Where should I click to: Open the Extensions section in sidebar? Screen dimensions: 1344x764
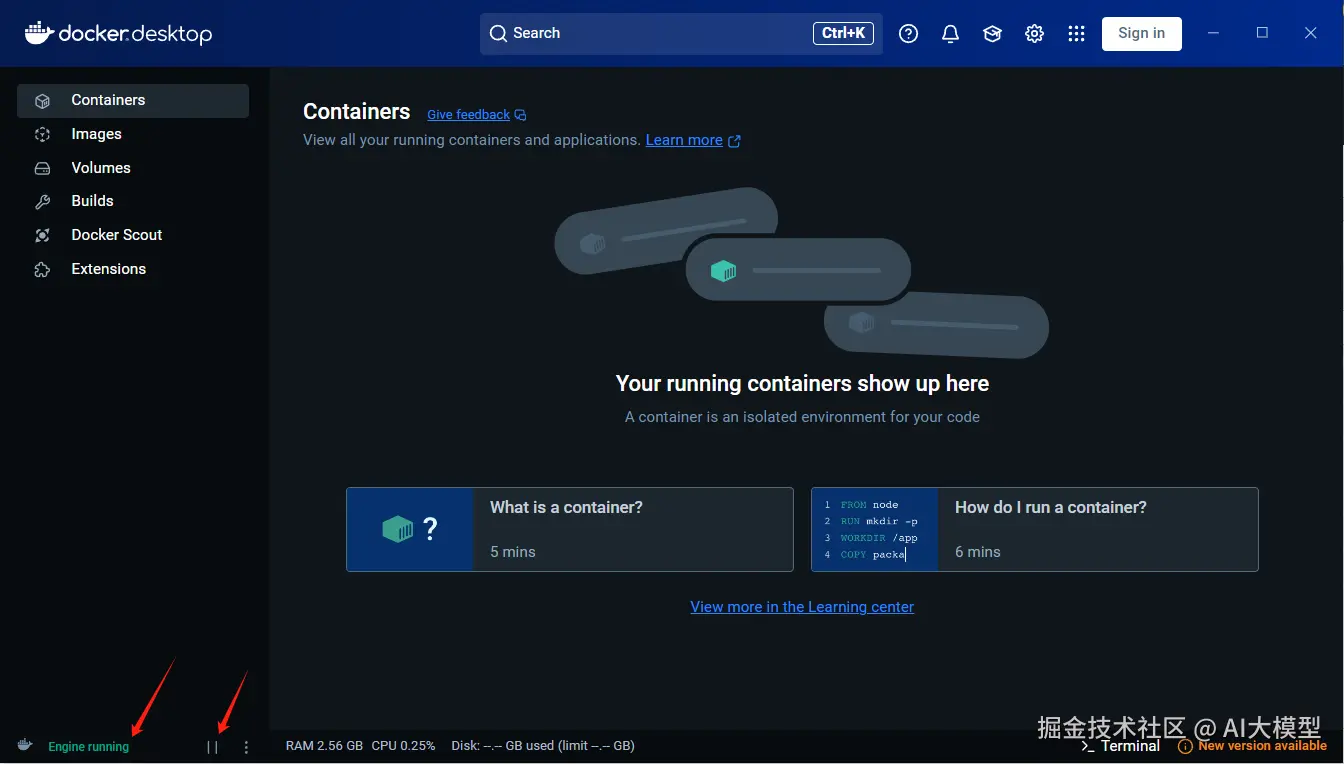133,269
